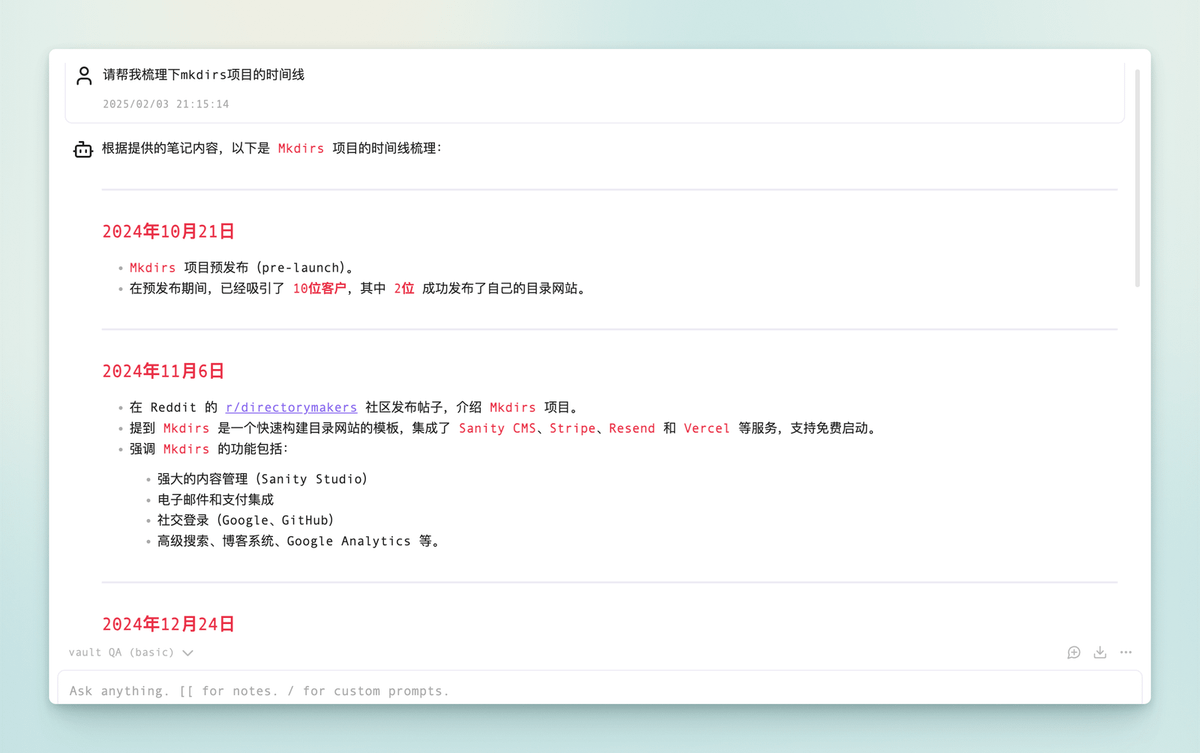Open the vault QA (basic) mode dropdown
1200x753 pixels.
131,652
